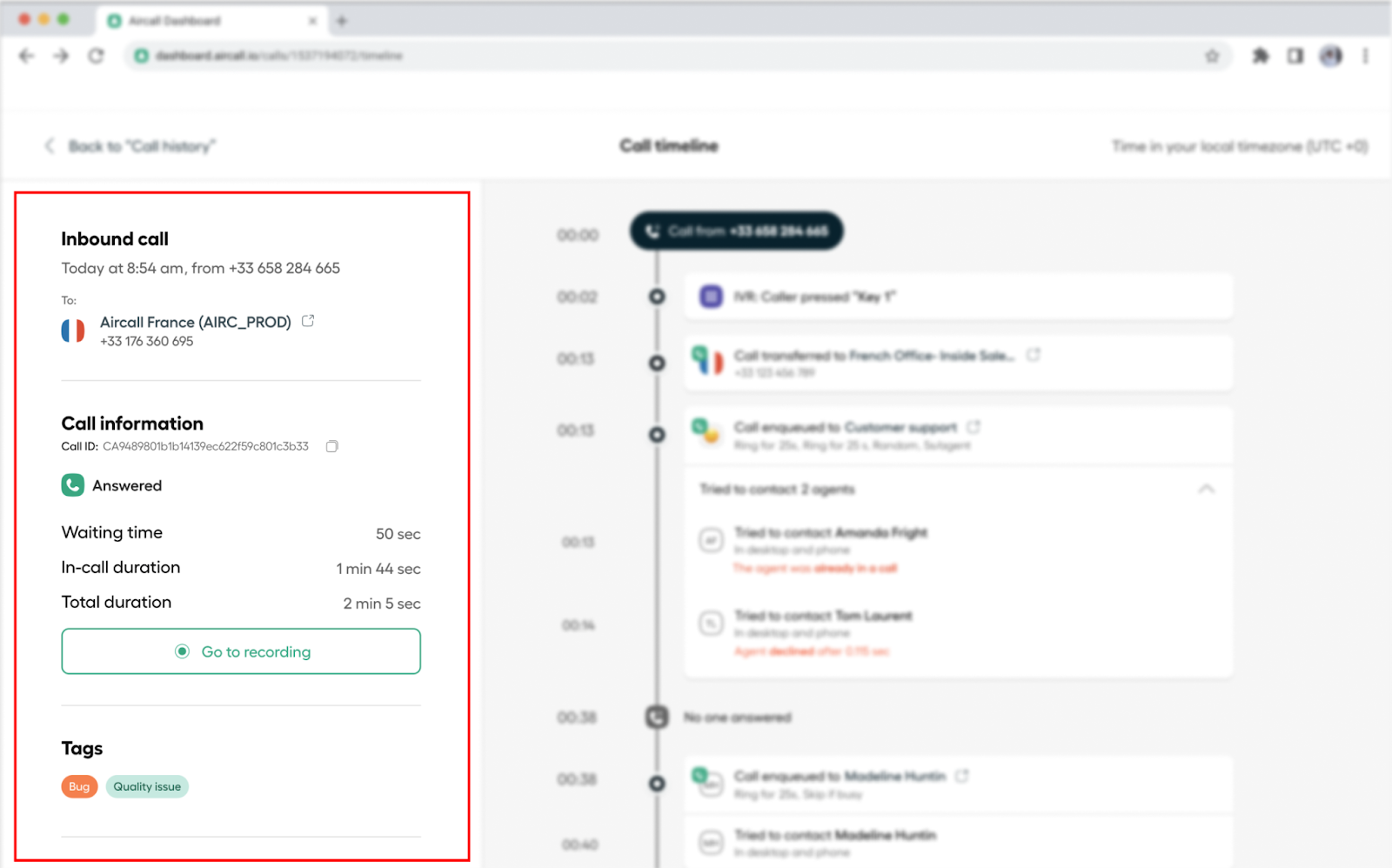The image size is (1392, 868).
Task: Collapse the Tried to contact 2 agents section
Action: pos(1206,489)
